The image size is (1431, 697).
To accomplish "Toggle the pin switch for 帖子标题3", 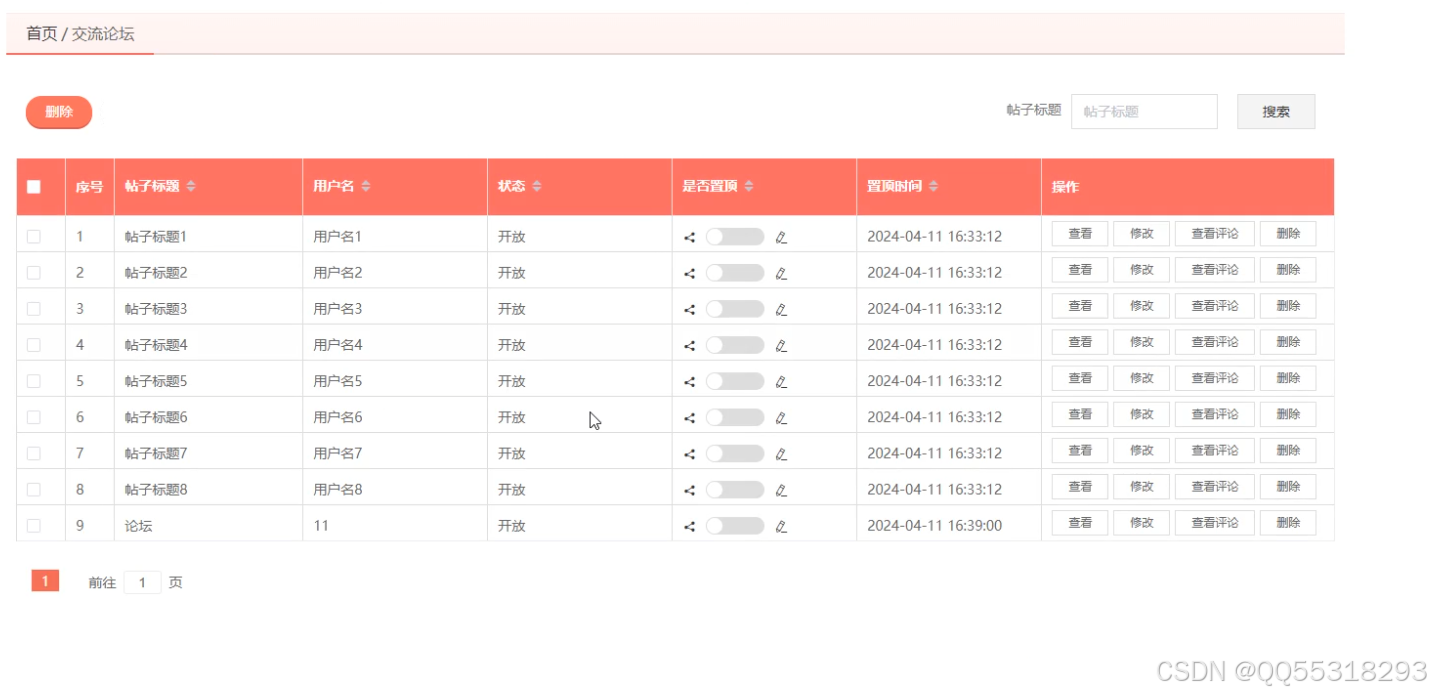I will 734,309.
